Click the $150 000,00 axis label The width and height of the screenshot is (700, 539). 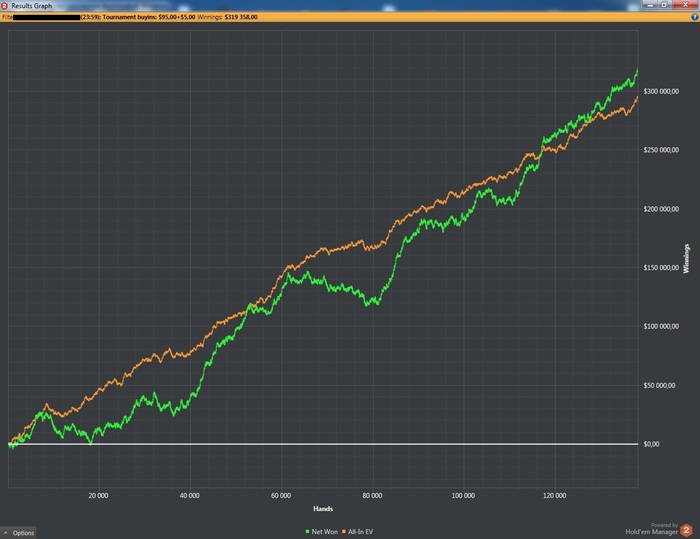[661, 267]
